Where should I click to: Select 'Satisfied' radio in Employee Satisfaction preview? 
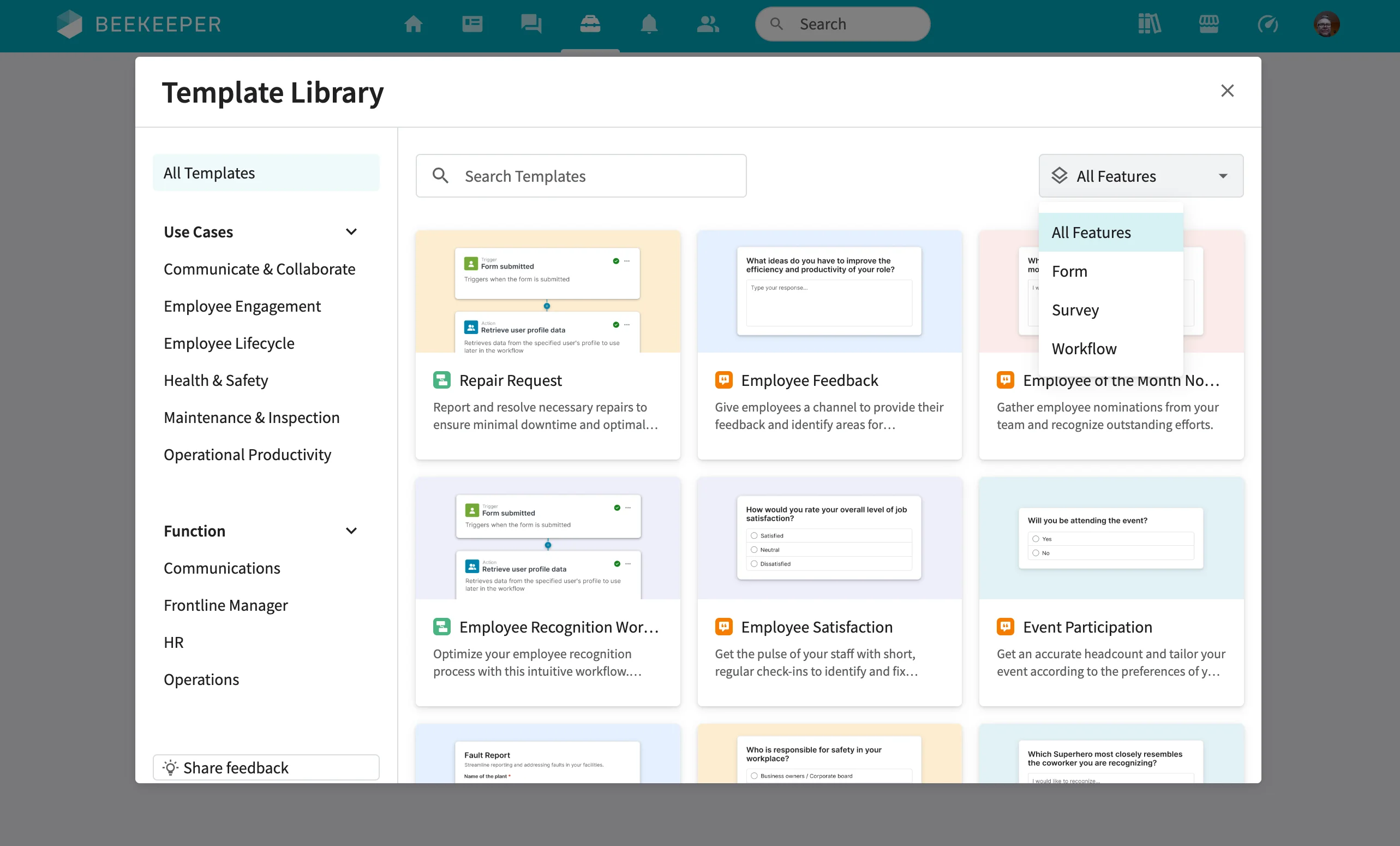point(754,535)
